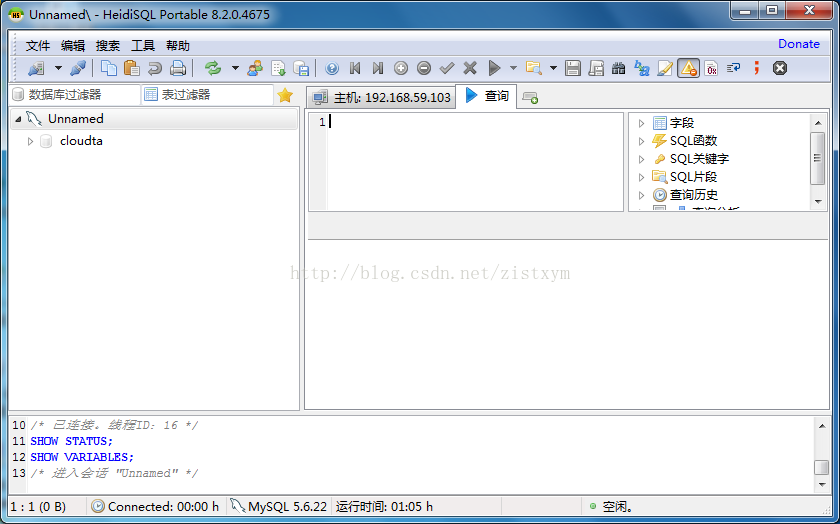Switch to the 主机: 192.168.59.103 tab
The image size is (840, 524).
381,98
